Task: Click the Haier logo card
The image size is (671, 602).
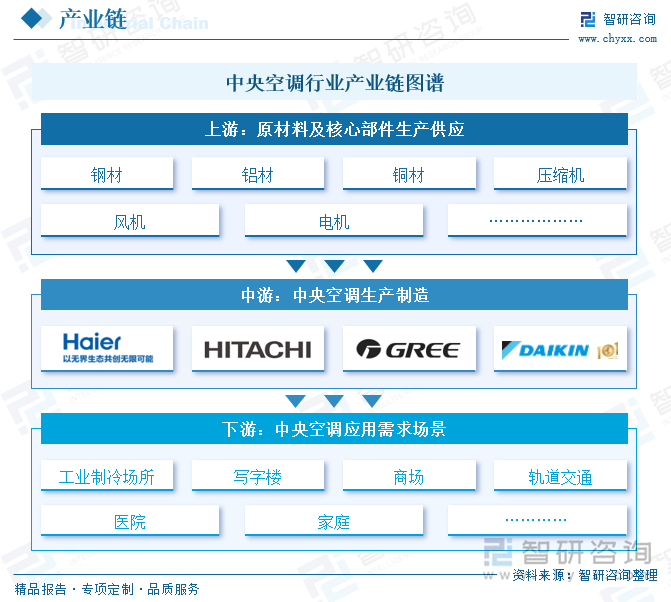Action: click(x=107, y=348)
